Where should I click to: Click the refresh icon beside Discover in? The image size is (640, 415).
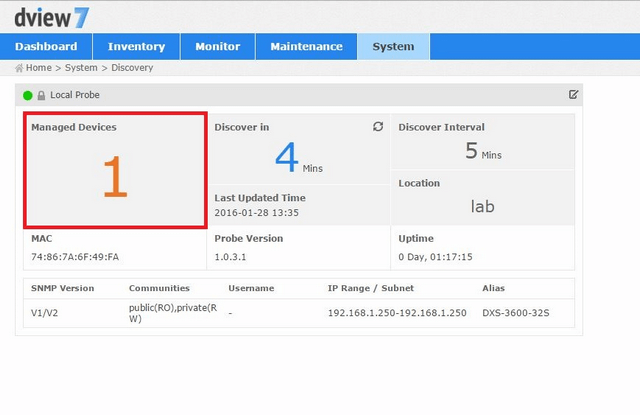tap(378, 127)
